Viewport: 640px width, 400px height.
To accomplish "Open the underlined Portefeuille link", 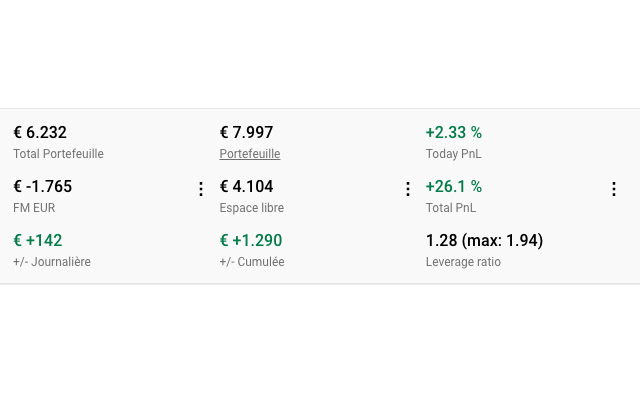I will click(250, 154).
